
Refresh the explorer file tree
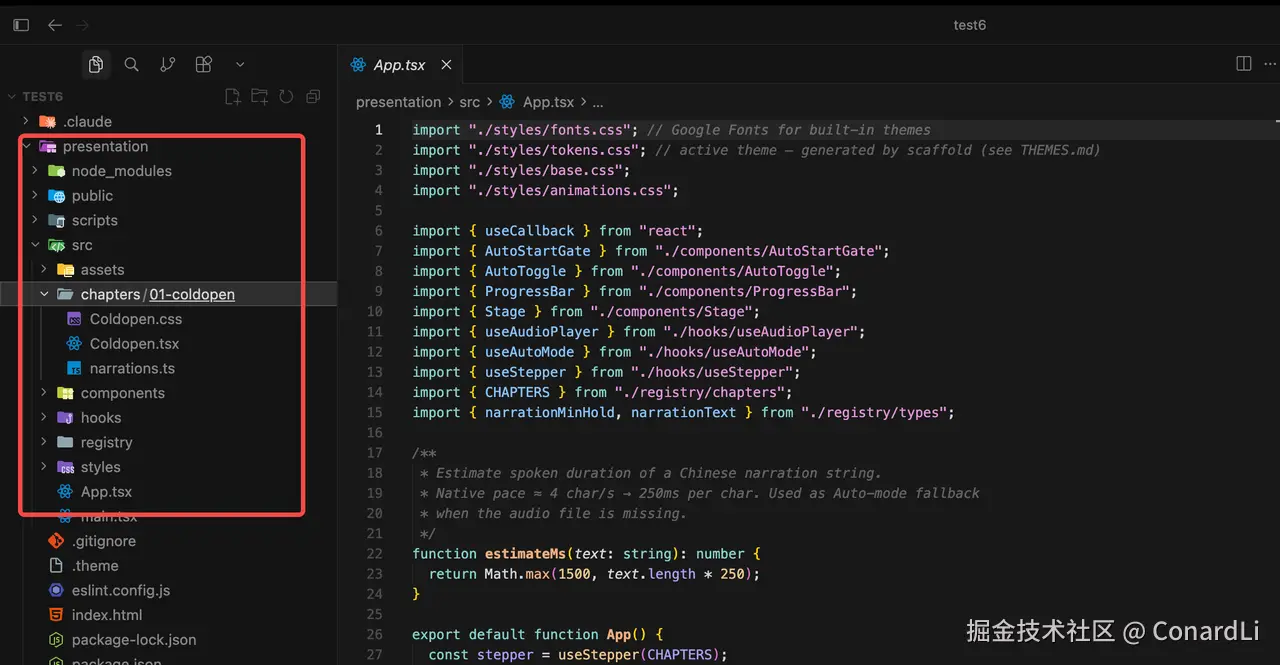pos(286,97)
